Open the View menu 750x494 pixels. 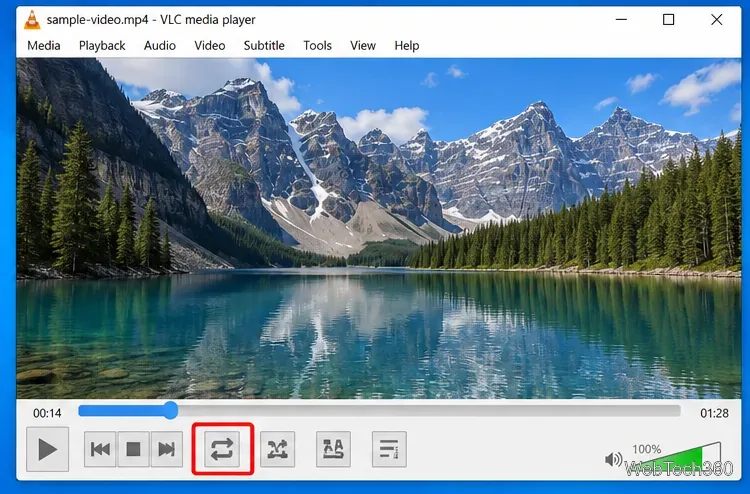click(x=363, y=45)
